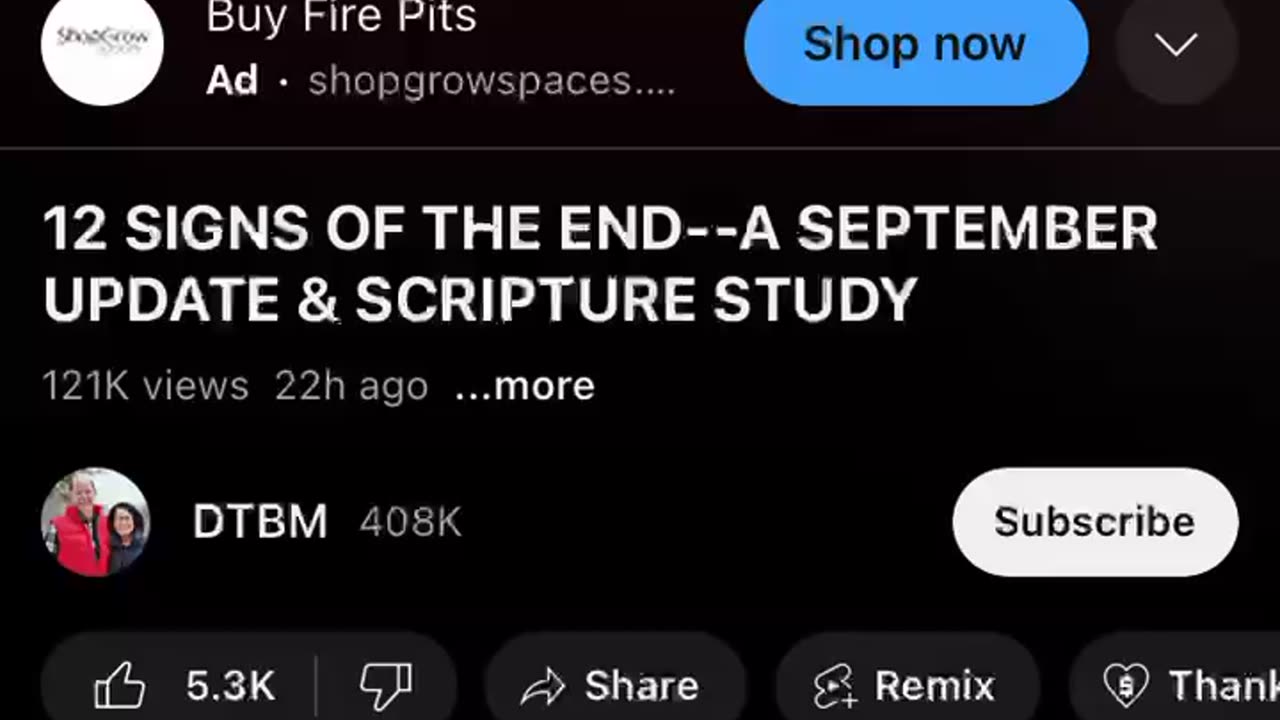1280x720 pixels.
Task: Tap the 5.3K like count
Action: pyautogui.click(x=231, y=687)
